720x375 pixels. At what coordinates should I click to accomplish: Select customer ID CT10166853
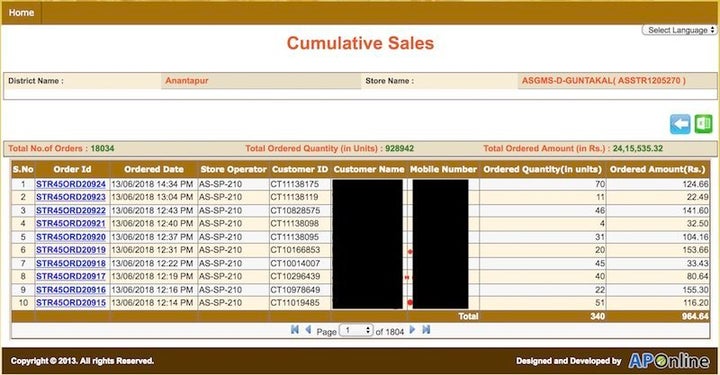tap(294, 250)
